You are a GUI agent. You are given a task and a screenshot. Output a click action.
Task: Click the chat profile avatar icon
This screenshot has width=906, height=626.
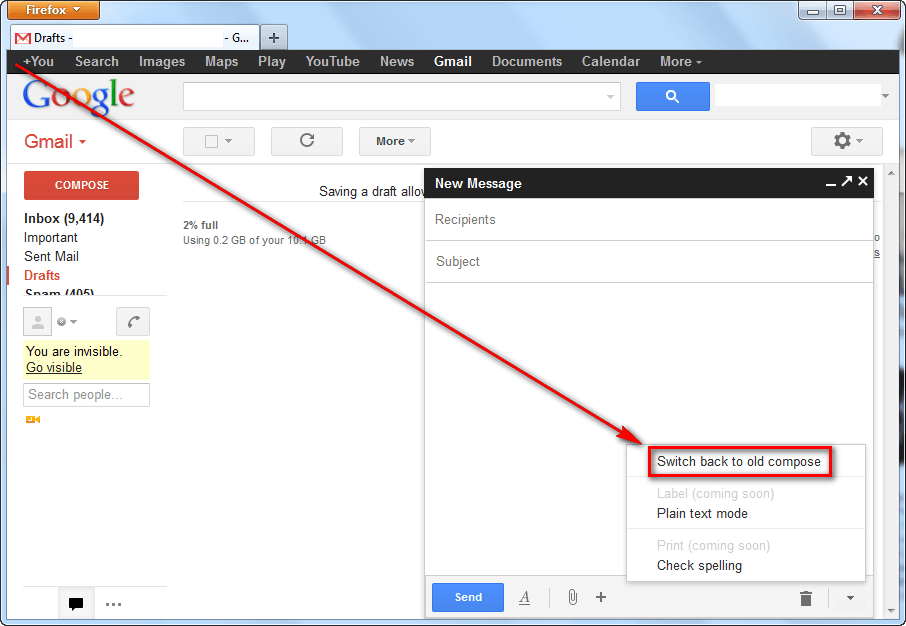tap(38, 321)
